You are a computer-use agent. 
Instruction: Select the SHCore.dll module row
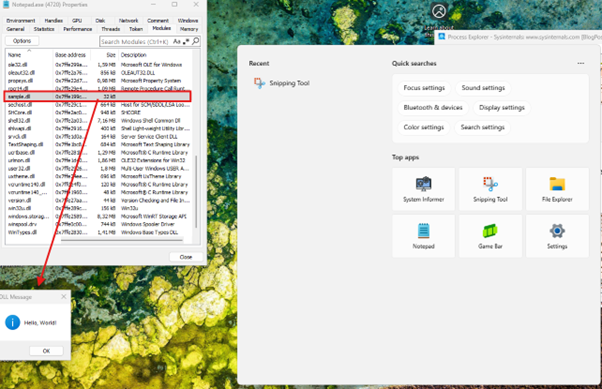99,113
